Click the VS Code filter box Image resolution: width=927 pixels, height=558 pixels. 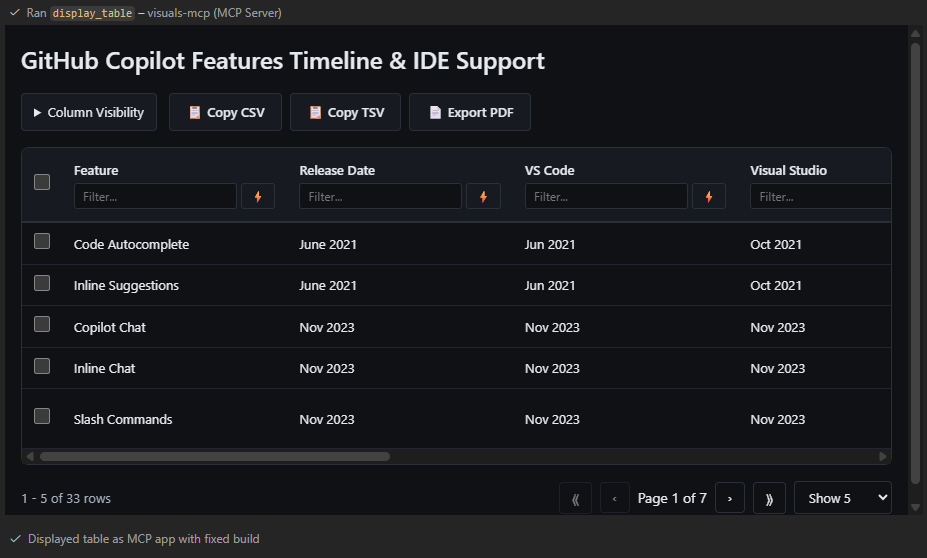pyautogui.click(x=607, y=197)
